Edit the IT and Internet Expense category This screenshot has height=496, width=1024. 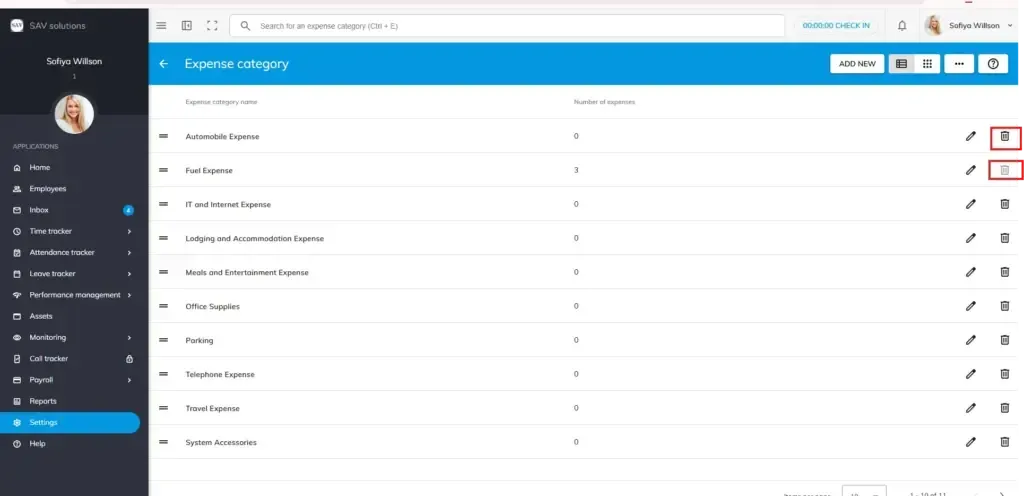pos(971,204)
